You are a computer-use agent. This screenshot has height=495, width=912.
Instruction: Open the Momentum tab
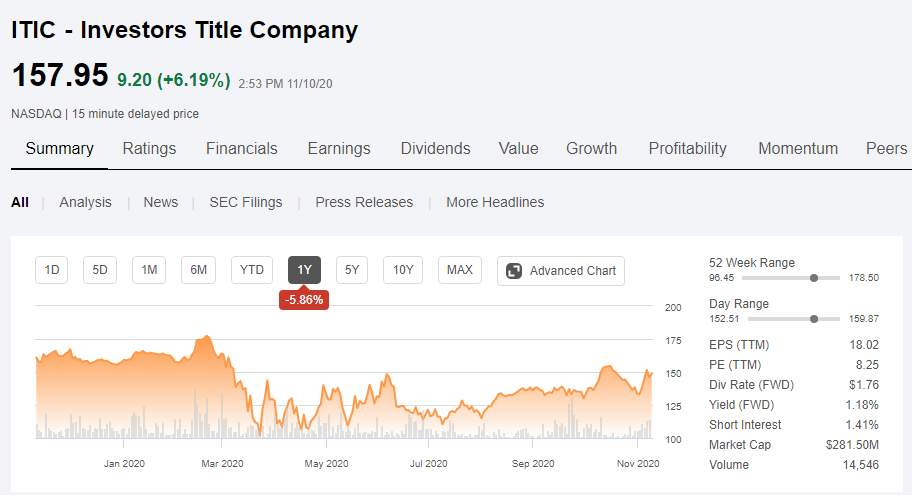coord(798,149)
